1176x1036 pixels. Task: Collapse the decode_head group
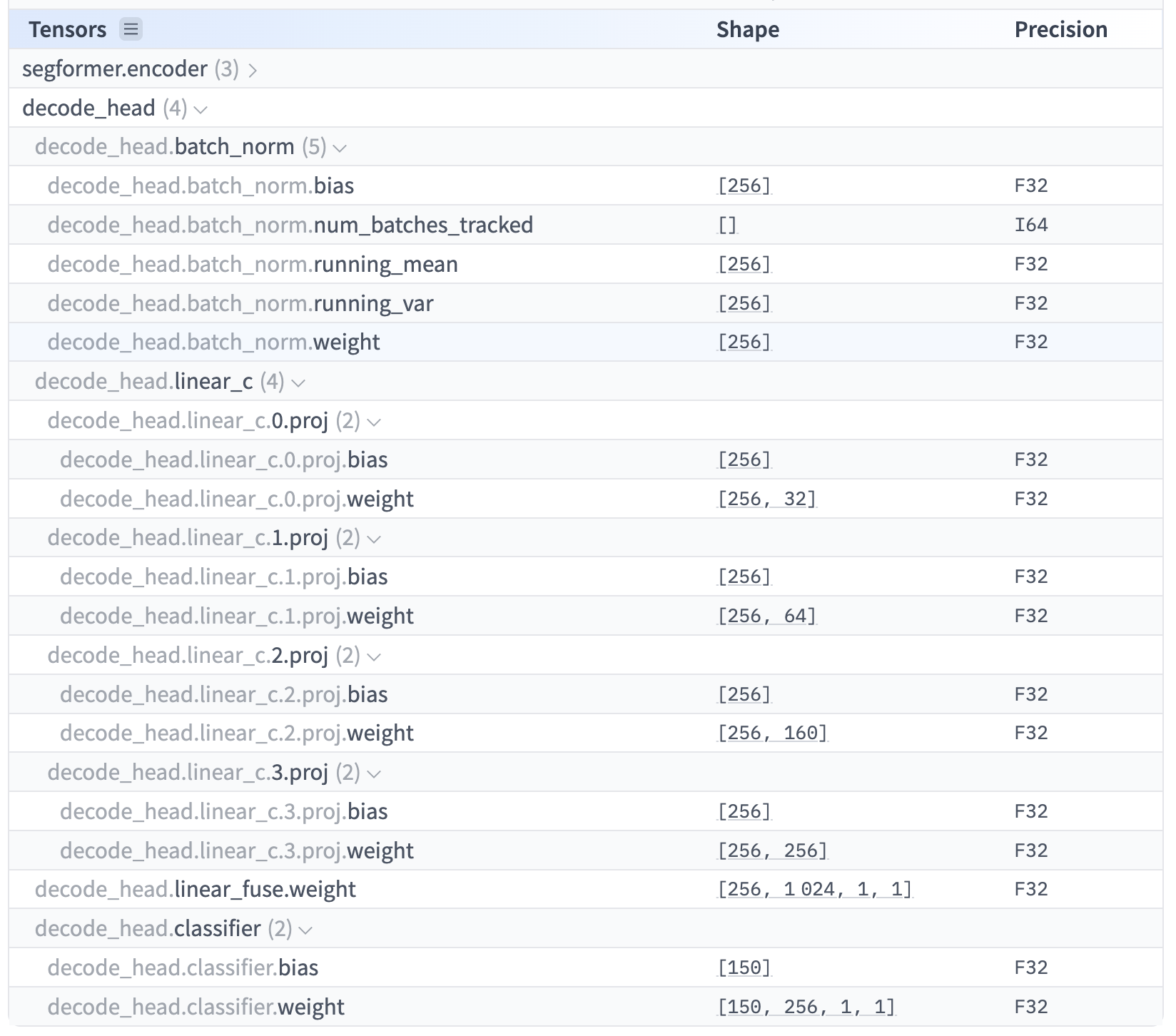[x=202, y=108]
